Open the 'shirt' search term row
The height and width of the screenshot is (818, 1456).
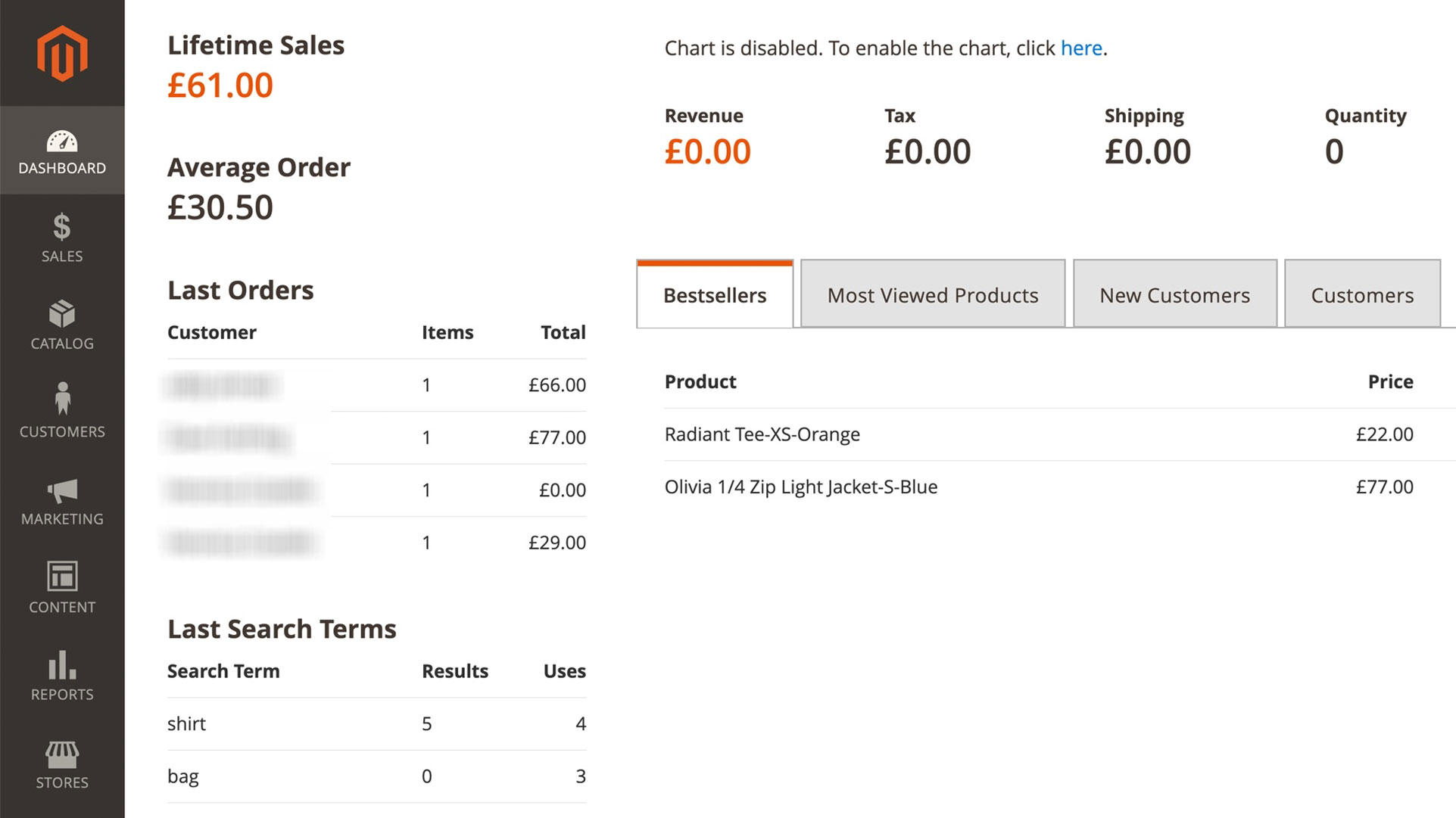coord(376,724)
